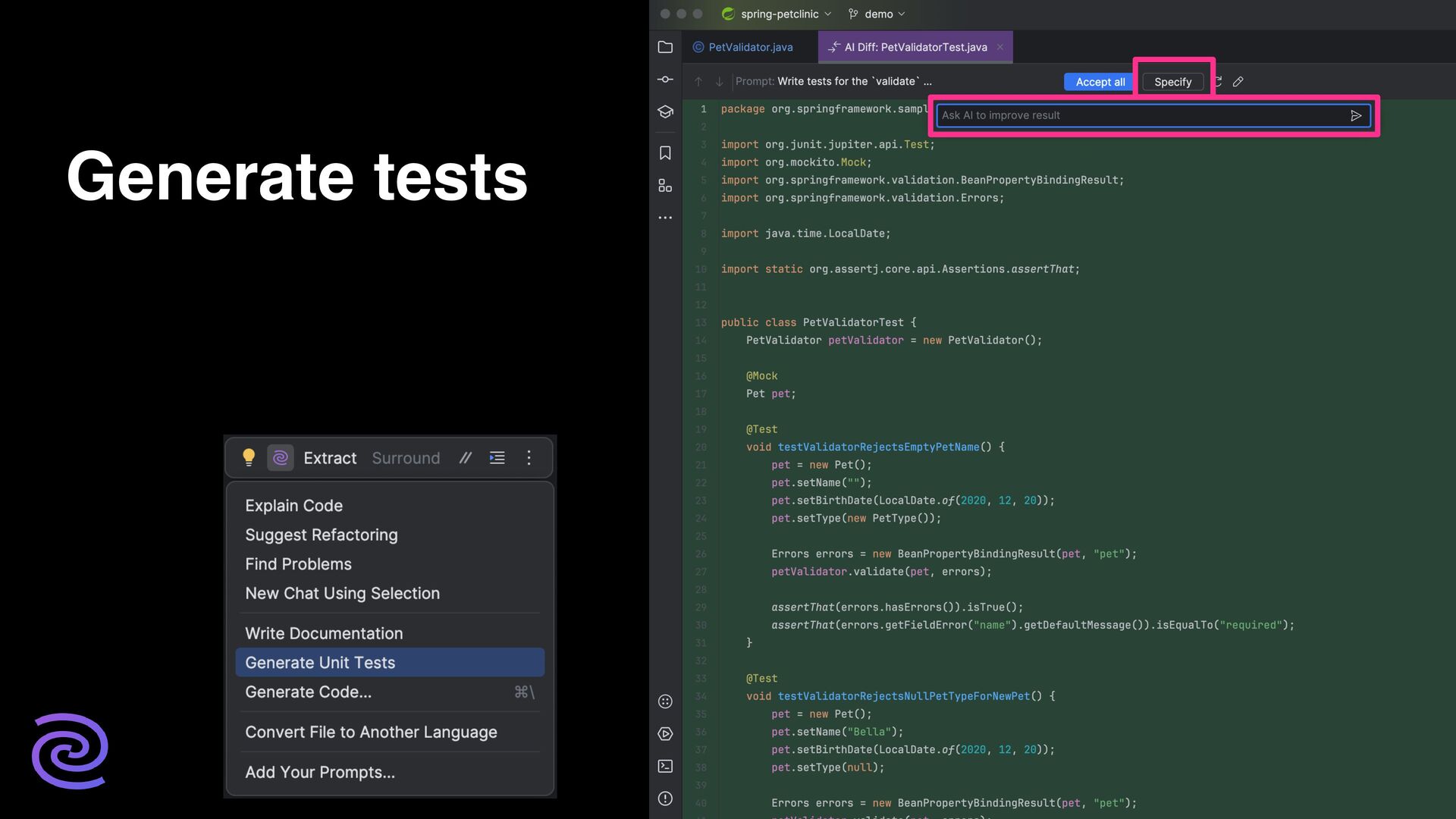The width and height of the screenshot is (1456, 819).
Task: Open the Commit tool window icon
Action: point(665,80)
